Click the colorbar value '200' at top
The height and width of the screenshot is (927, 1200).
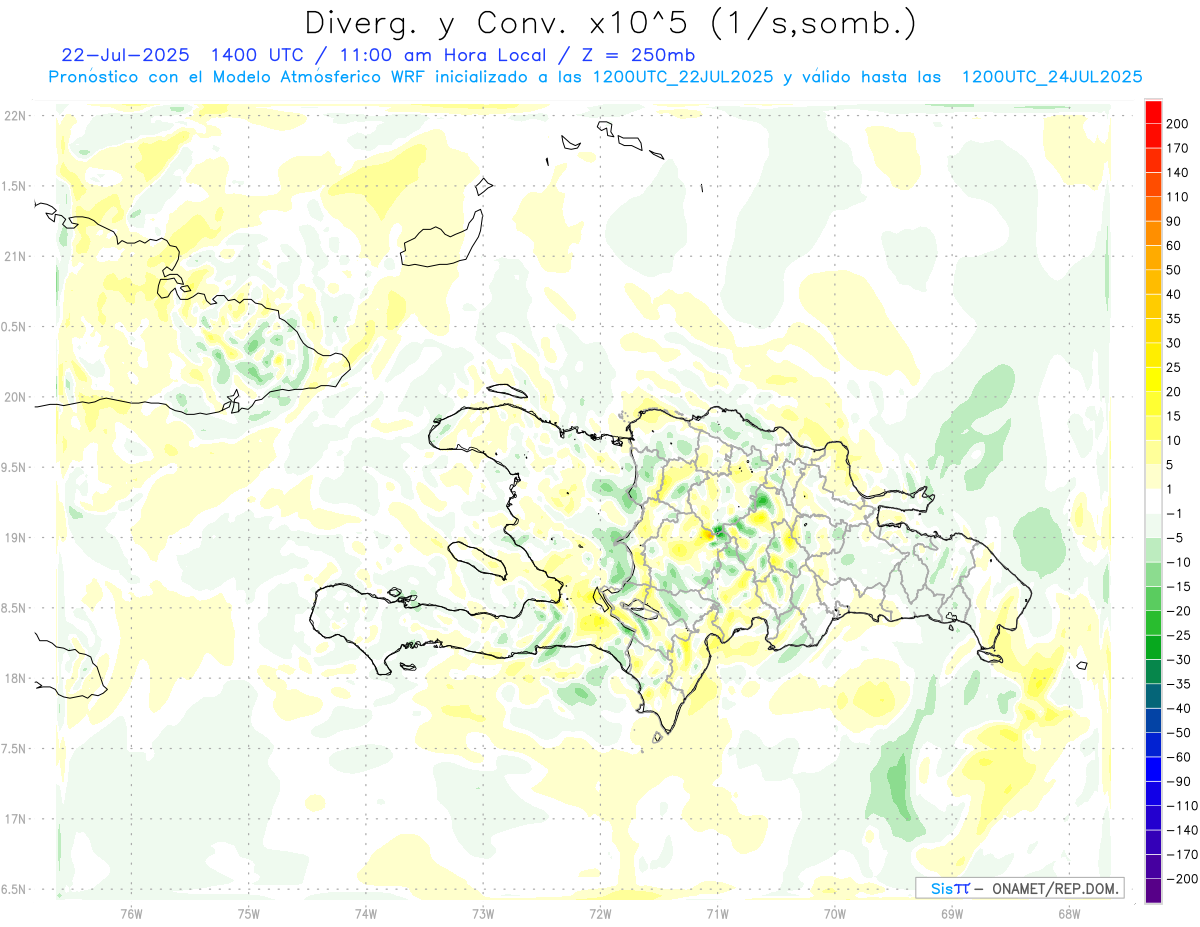[x=1177, y=124]
